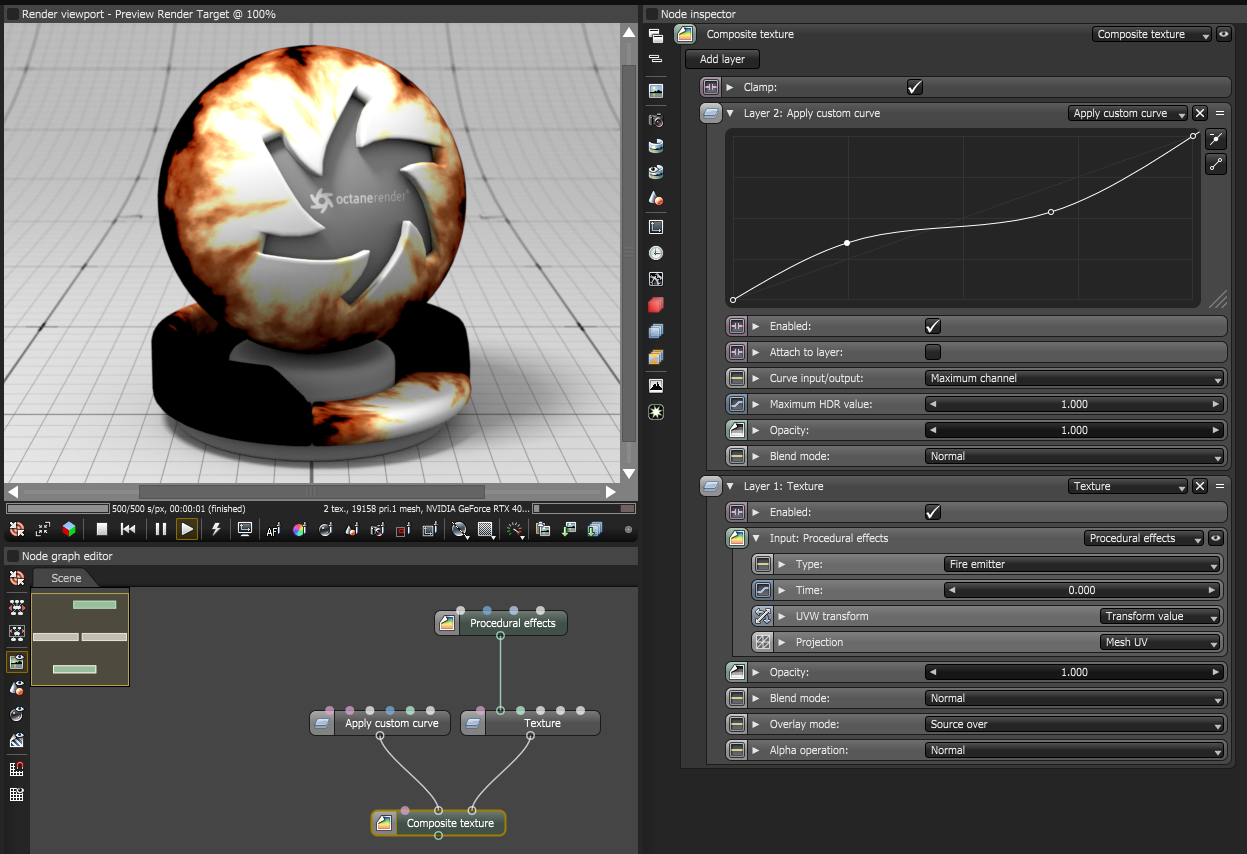Toggle Layer 1 Texture Enabled checkbox
The width and height of the screenshot is (1247, 854).
click(x=933, y=512)
